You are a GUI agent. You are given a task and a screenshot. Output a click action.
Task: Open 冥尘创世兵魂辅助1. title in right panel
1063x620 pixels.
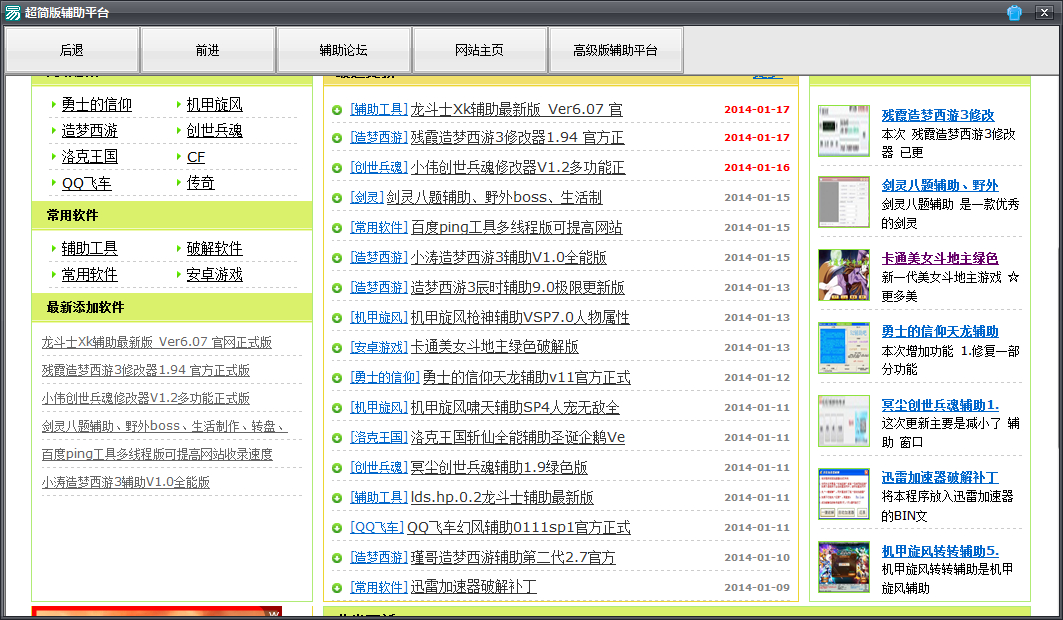click(940, 405)
